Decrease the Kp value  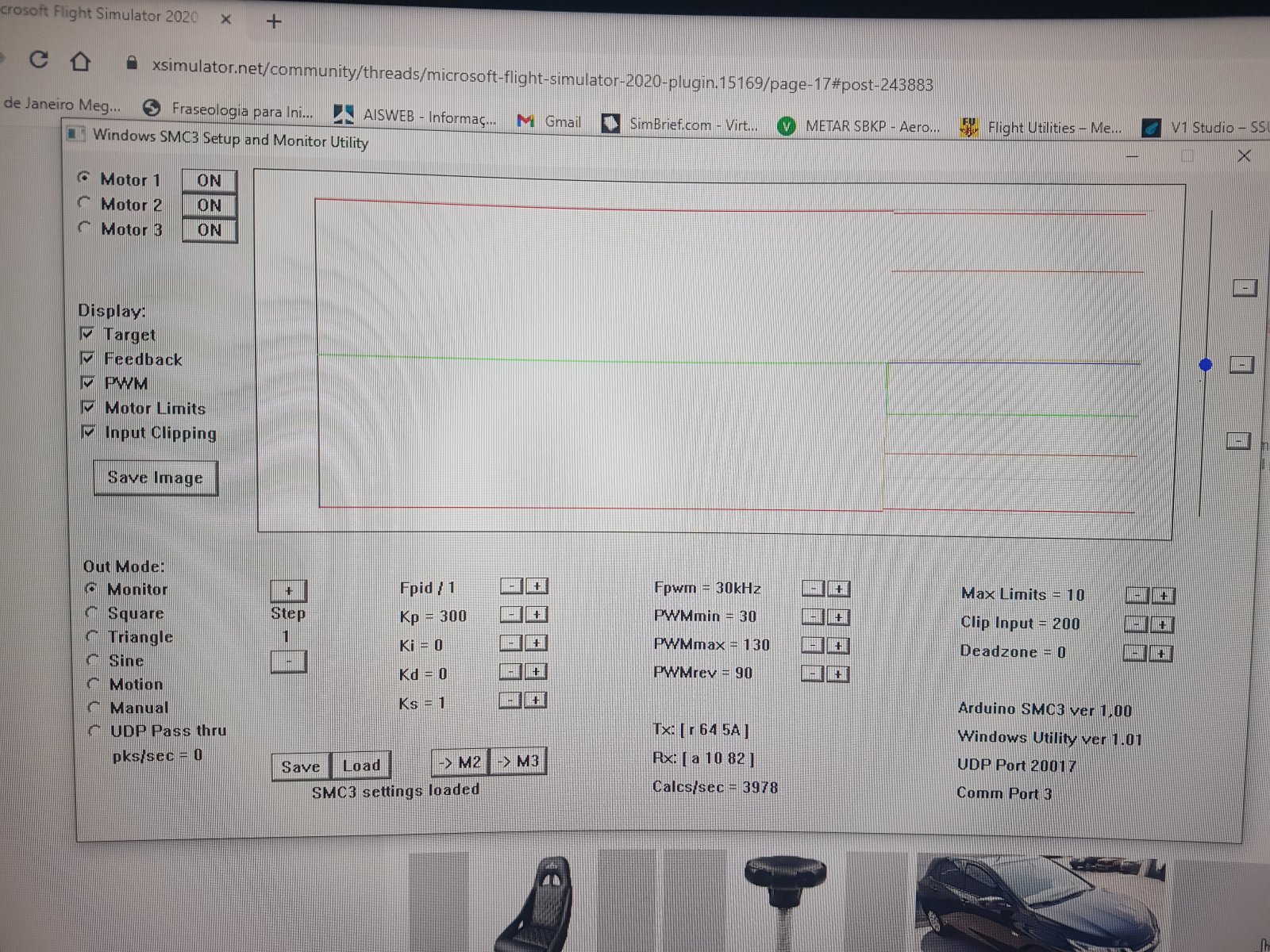(512, 615)
